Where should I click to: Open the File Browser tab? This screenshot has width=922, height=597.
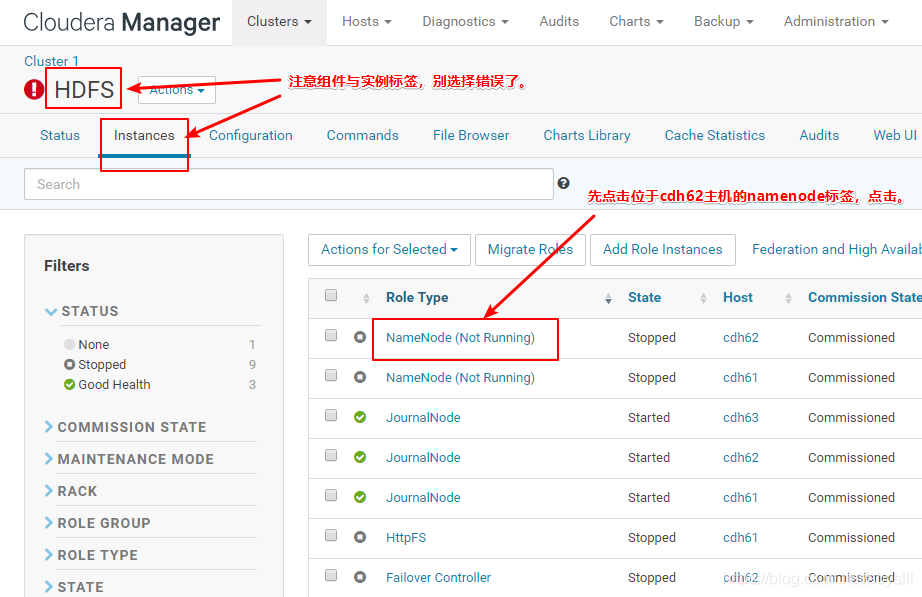pos(471,135)
